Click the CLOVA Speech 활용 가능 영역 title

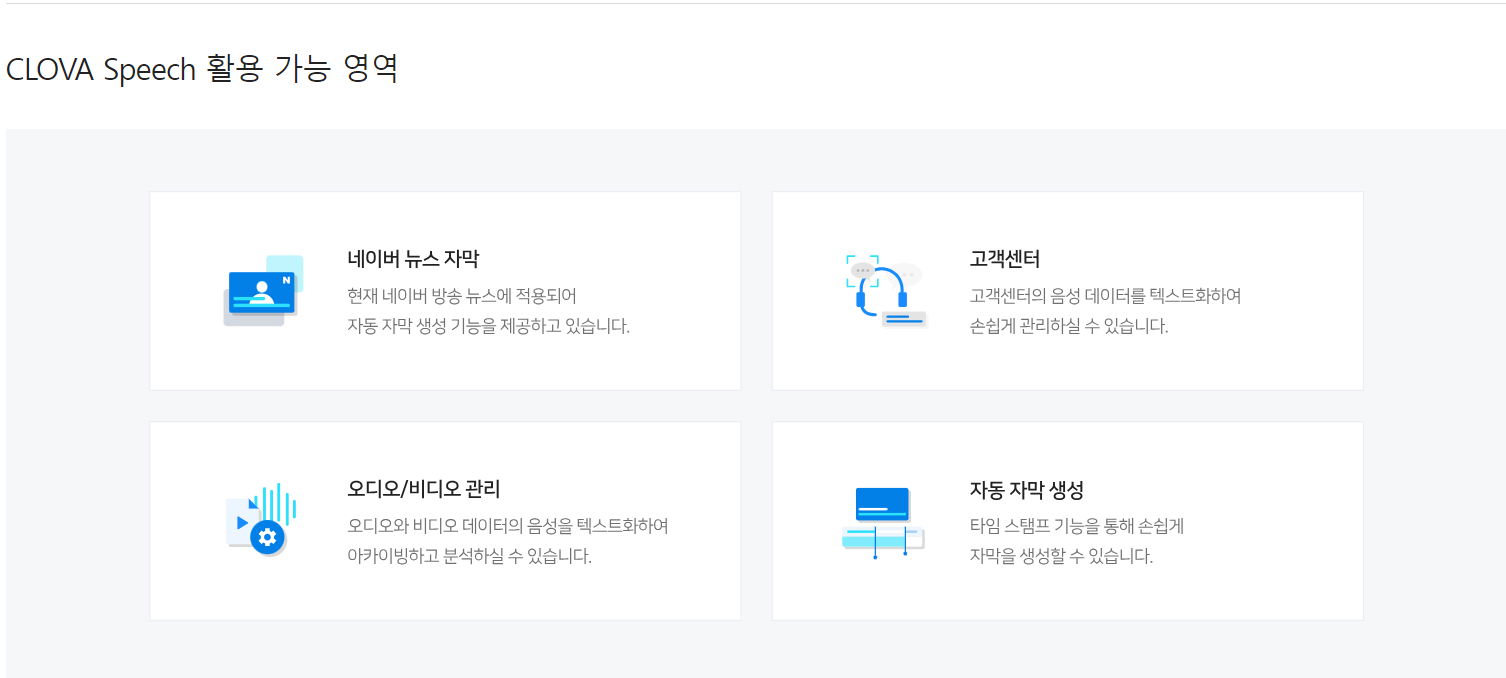pyautogui.click(x=202, y=68)
